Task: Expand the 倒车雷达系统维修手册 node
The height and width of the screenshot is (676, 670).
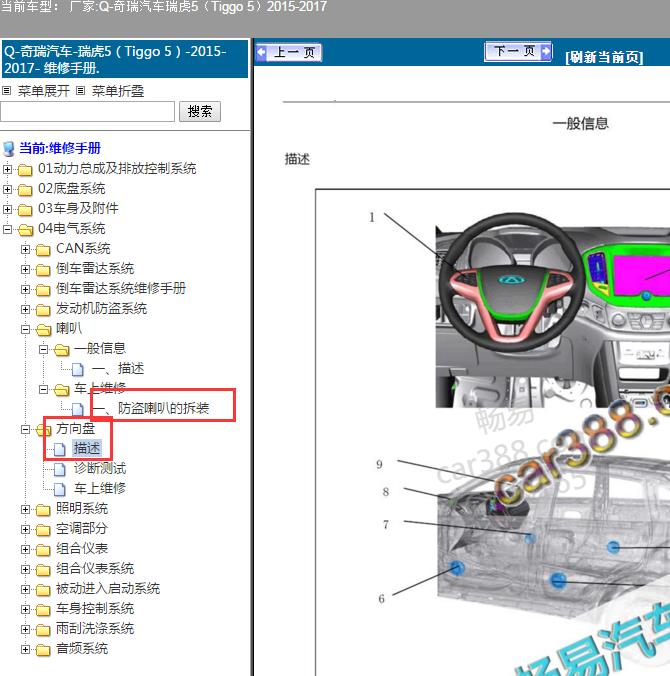Action: pos(25,289)
